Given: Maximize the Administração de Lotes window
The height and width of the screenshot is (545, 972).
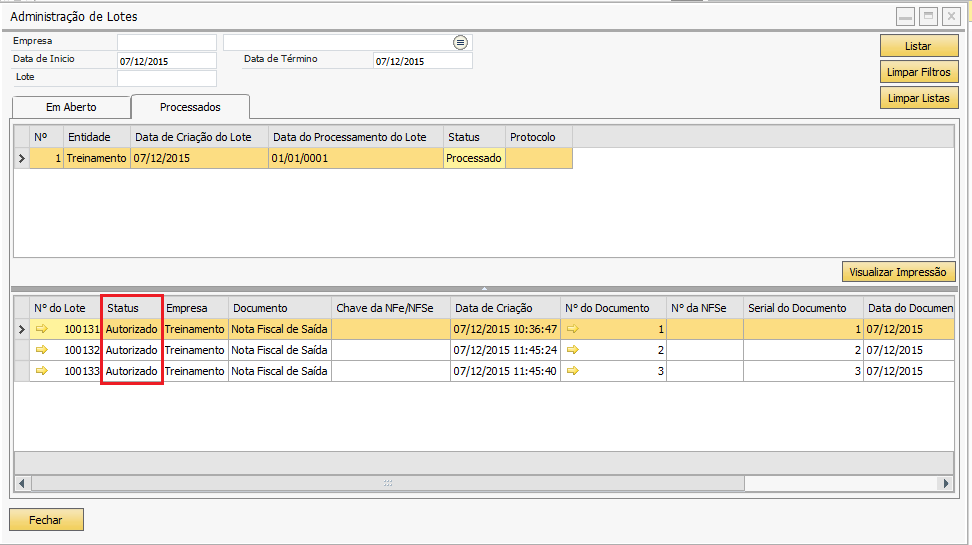Looking at the screenshot, I should [928, 16].
